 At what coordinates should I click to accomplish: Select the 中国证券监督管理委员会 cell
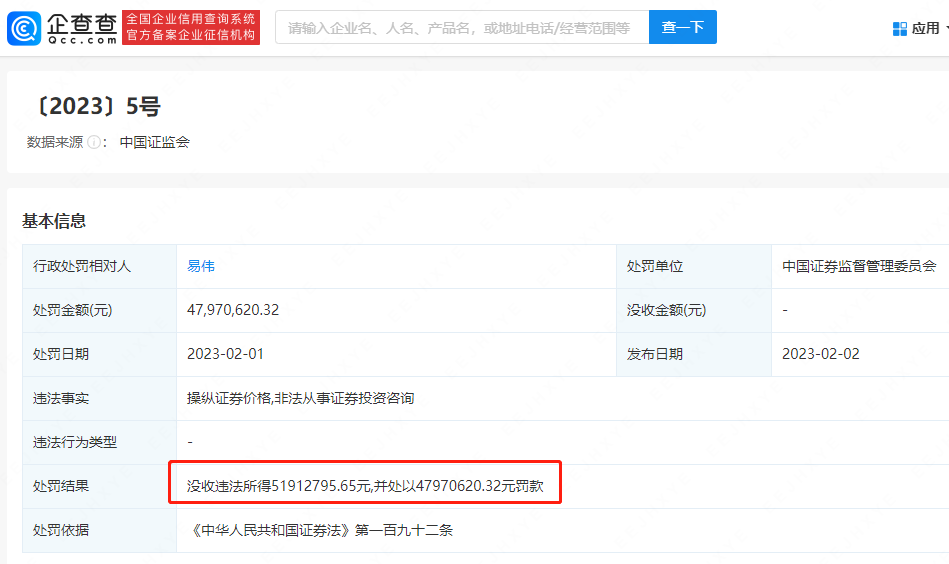tap(860, 266)
